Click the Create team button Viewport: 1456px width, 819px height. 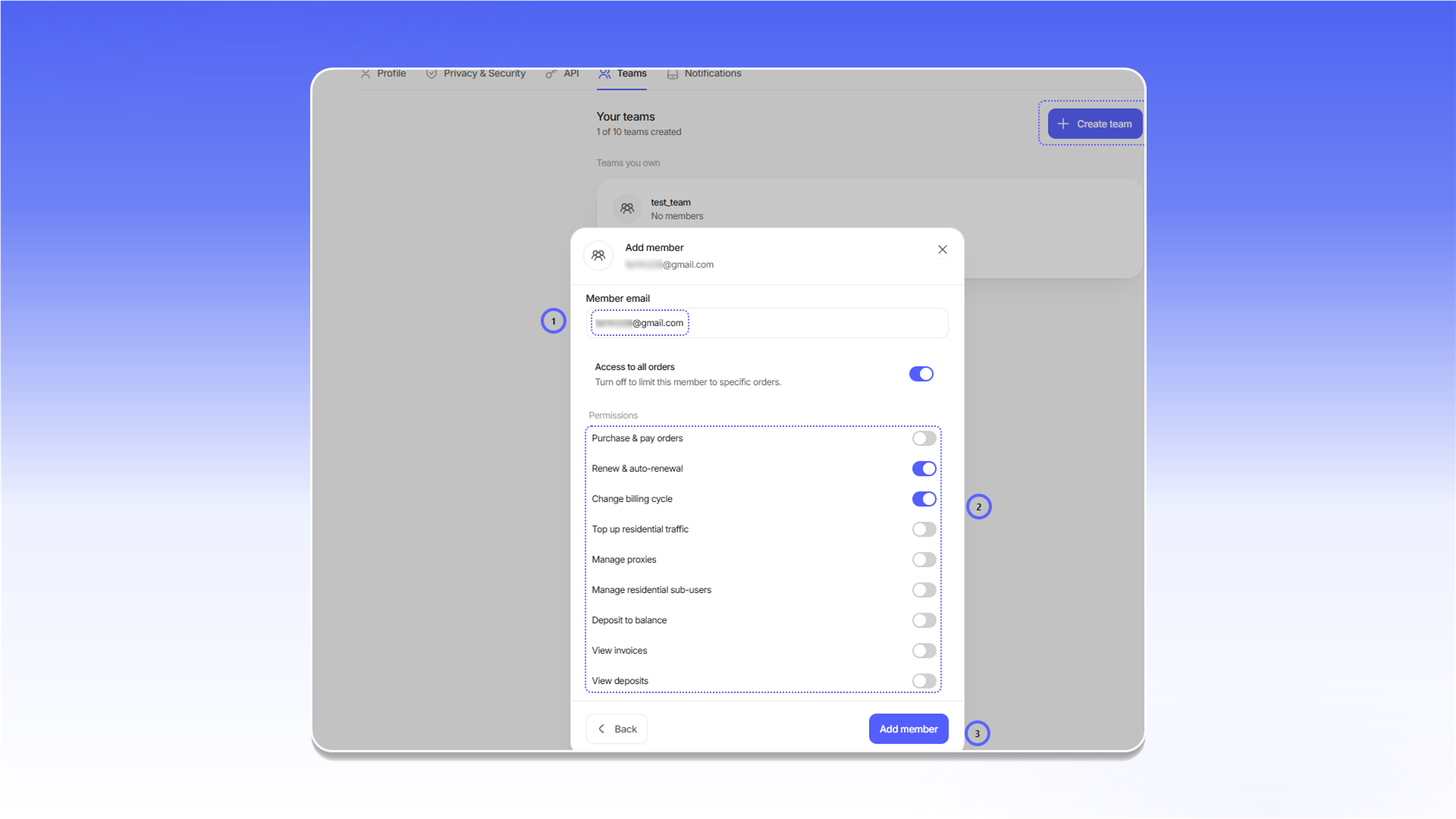(1095, 124)
